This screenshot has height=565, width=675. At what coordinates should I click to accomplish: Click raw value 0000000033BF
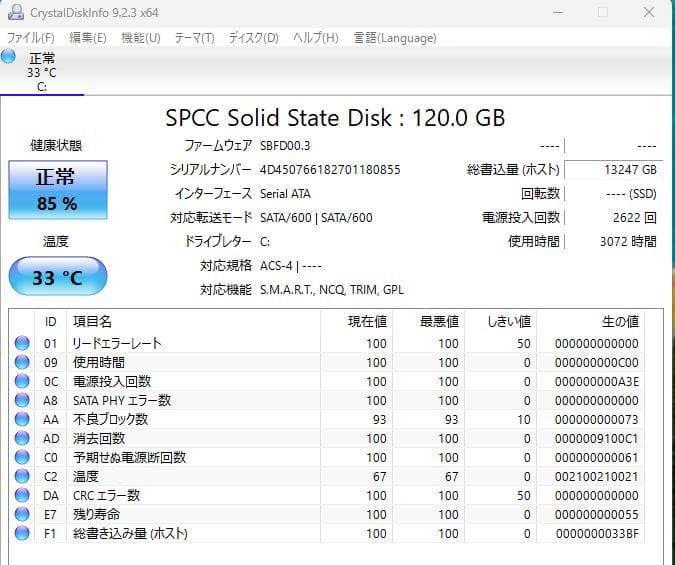(x=597, y=534)
